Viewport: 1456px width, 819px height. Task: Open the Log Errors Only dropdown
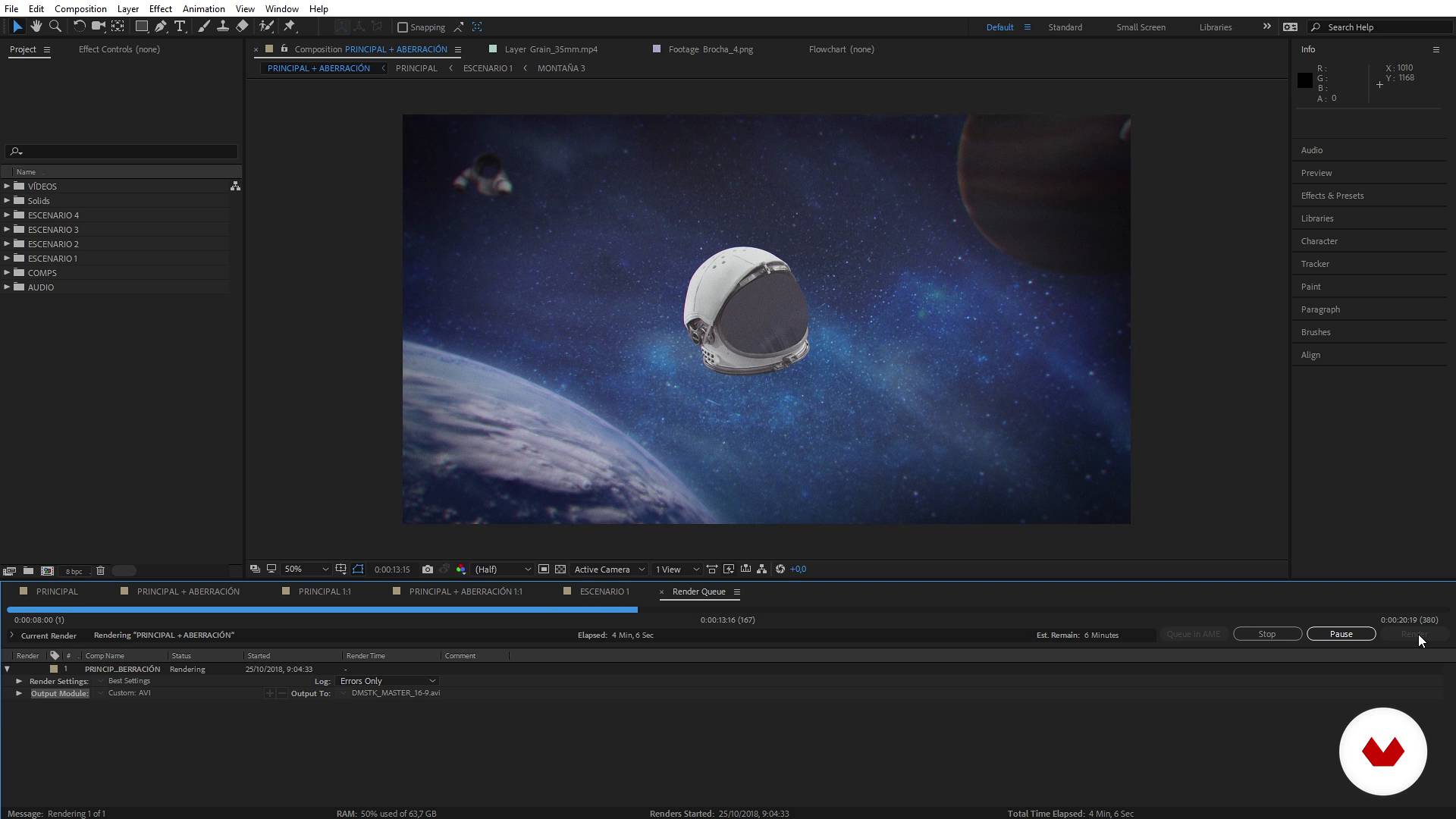tap(388, 681)
